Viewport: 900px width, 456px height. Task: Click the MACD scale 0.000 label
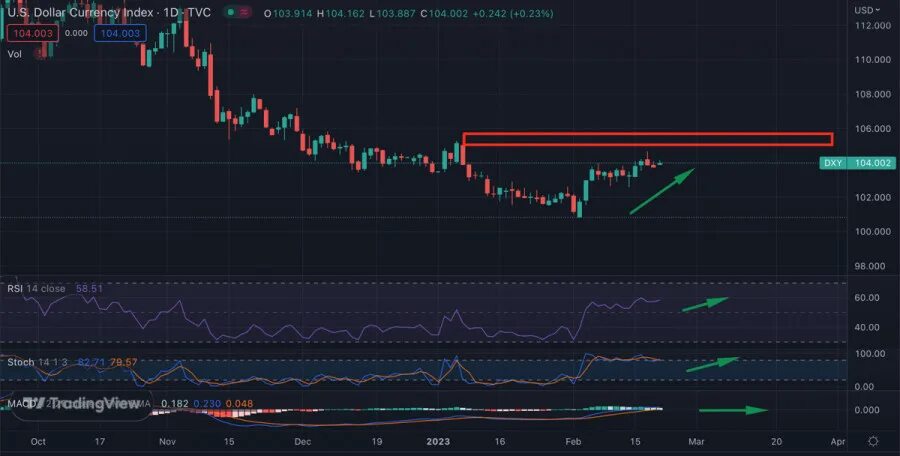(867, 410)
